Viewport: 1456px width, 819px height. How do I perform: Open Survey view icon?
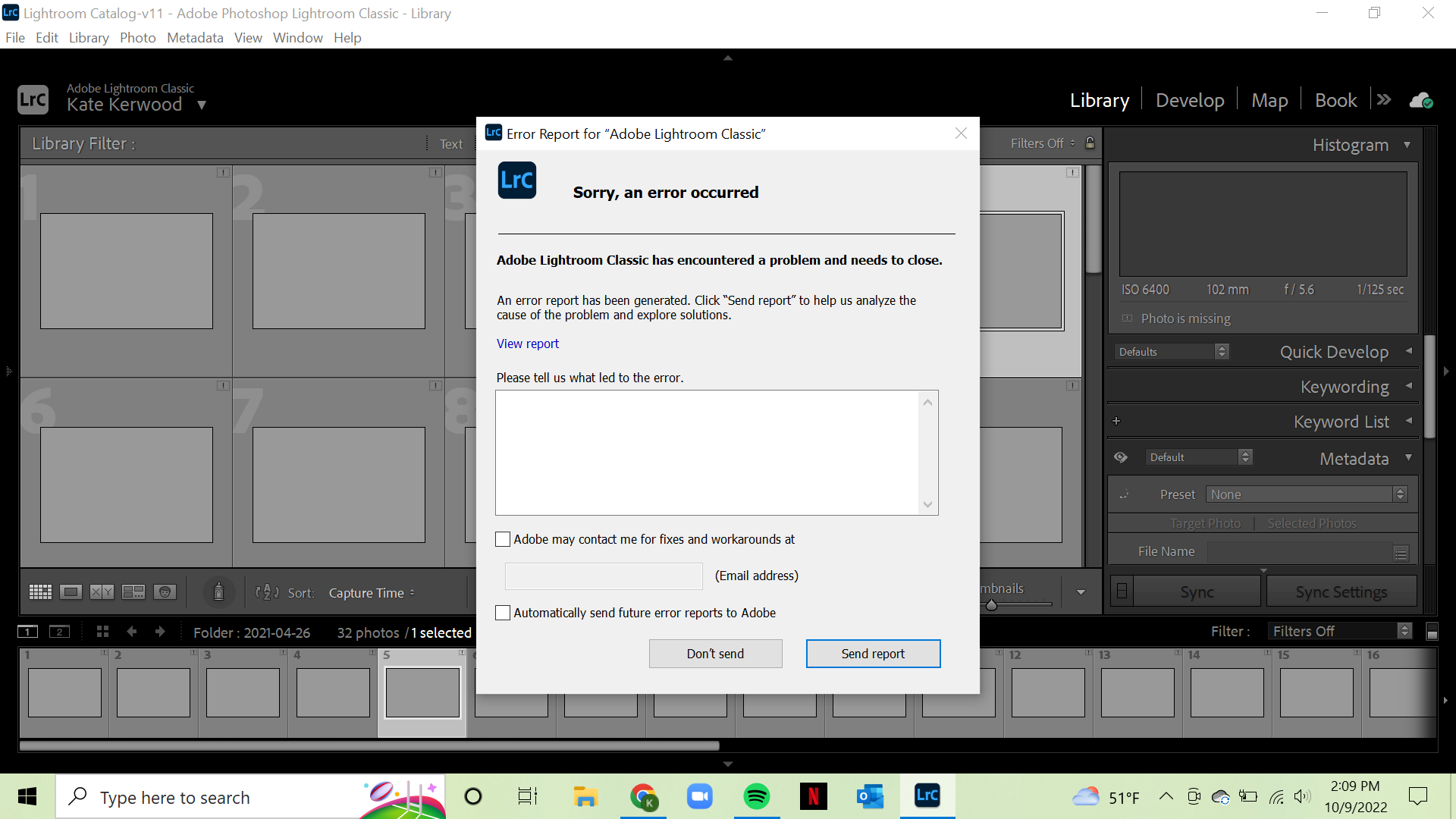pyautogui.click(x=133, y=592)
